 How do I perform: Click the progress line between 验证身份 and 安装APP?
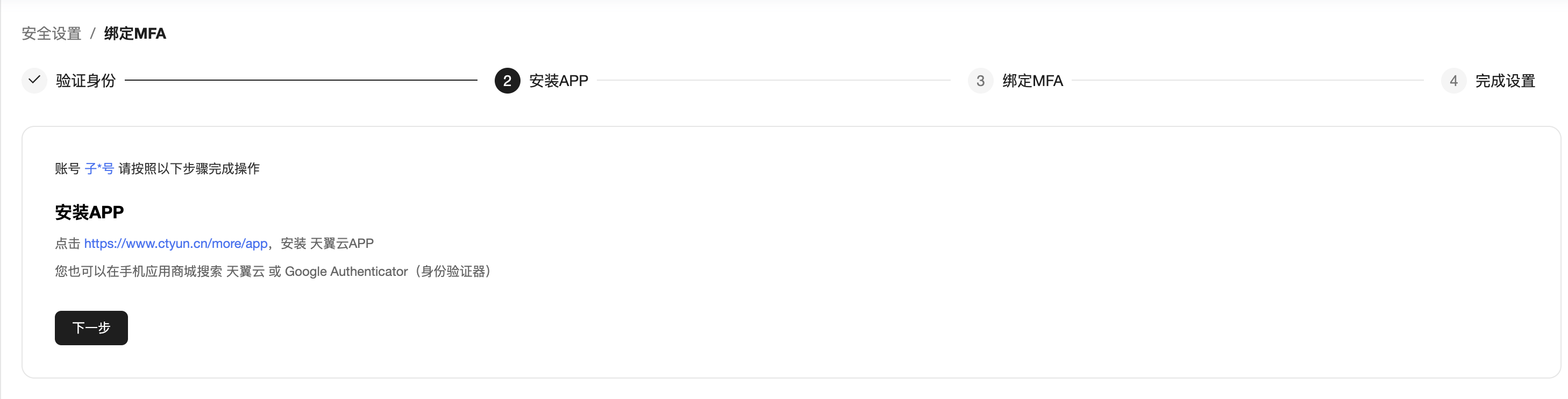click(301, 80)
